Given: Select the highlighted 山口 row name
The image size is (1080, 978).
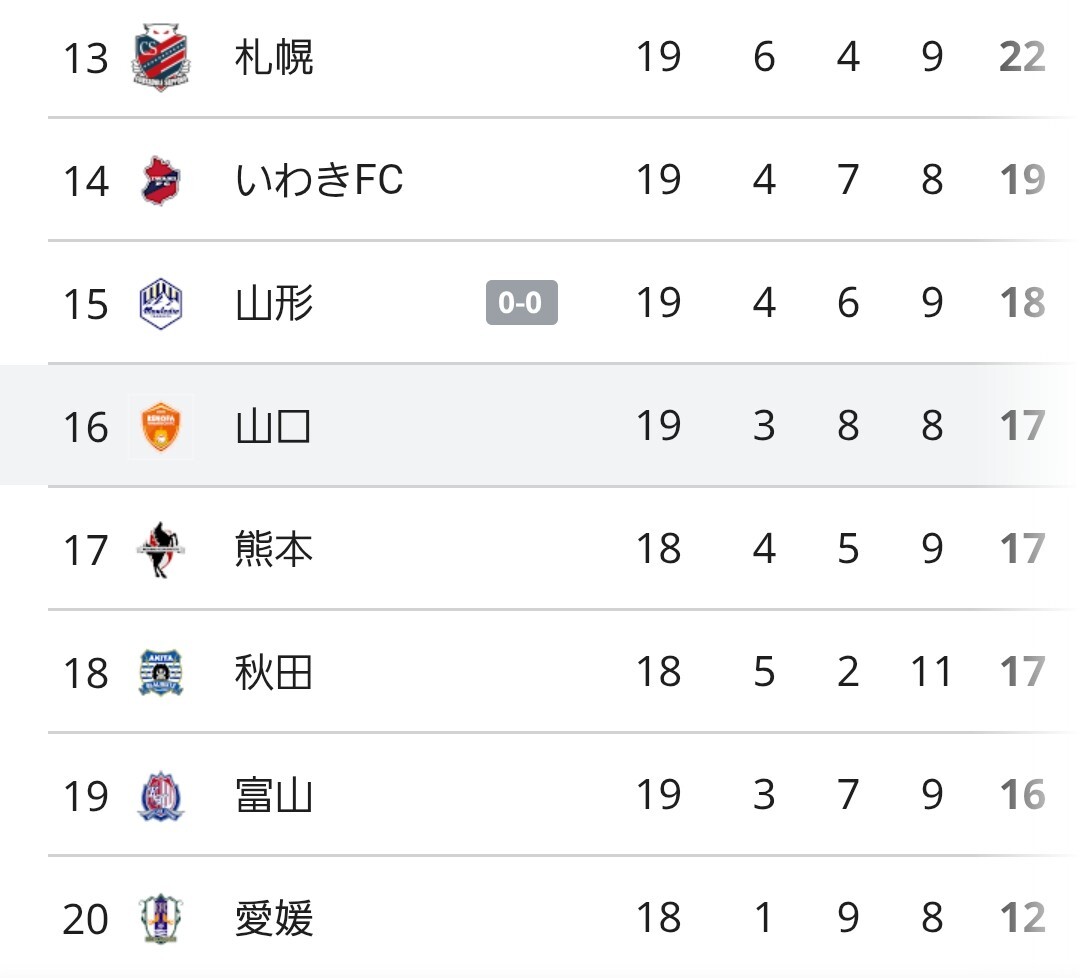Looking at the screenshot, I should coord(273,426).
